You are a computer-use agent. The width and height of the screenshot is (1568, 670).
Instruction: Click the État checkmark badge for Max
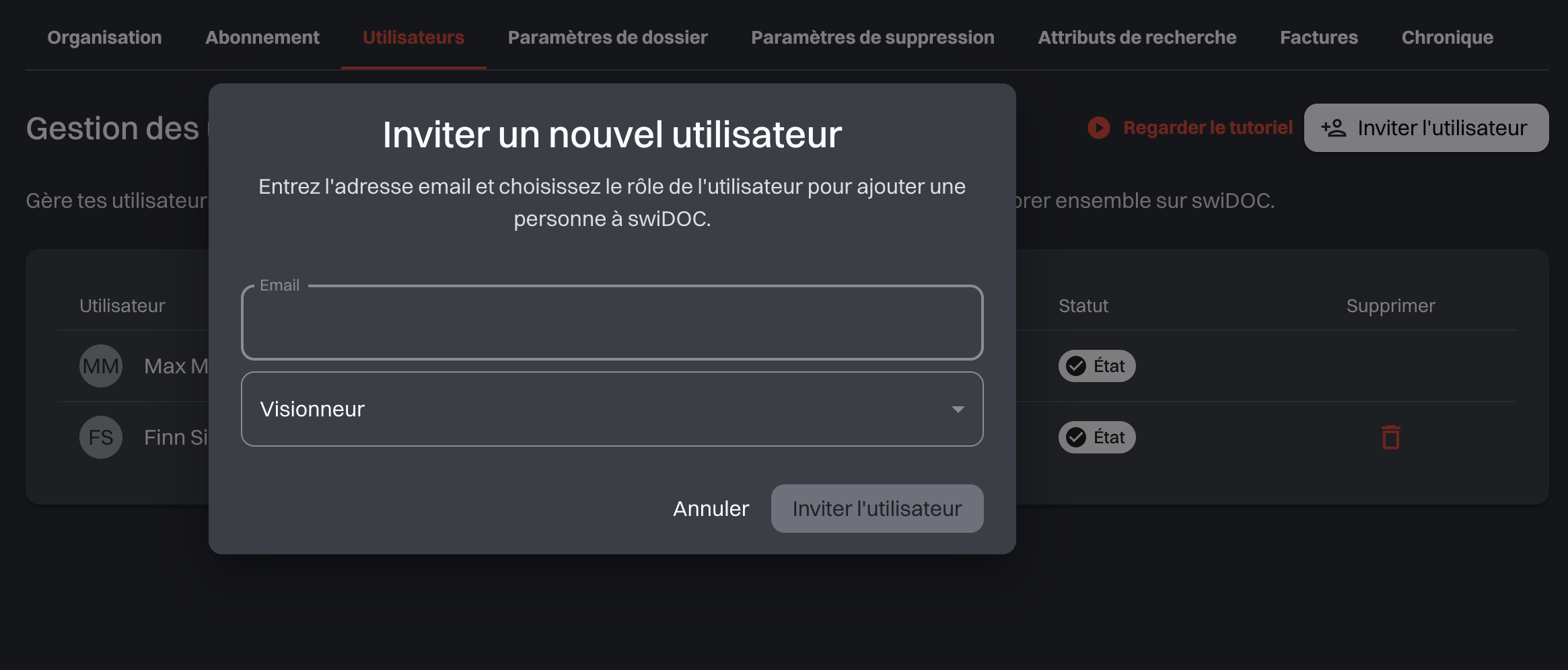(1096, 366)
